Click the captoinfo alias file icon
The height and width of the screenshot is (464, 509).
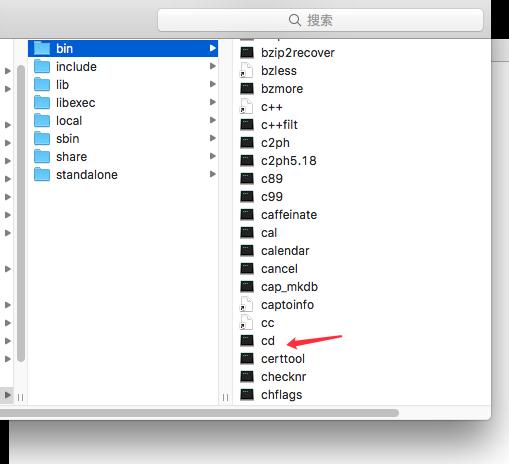[x=246, y=304]
